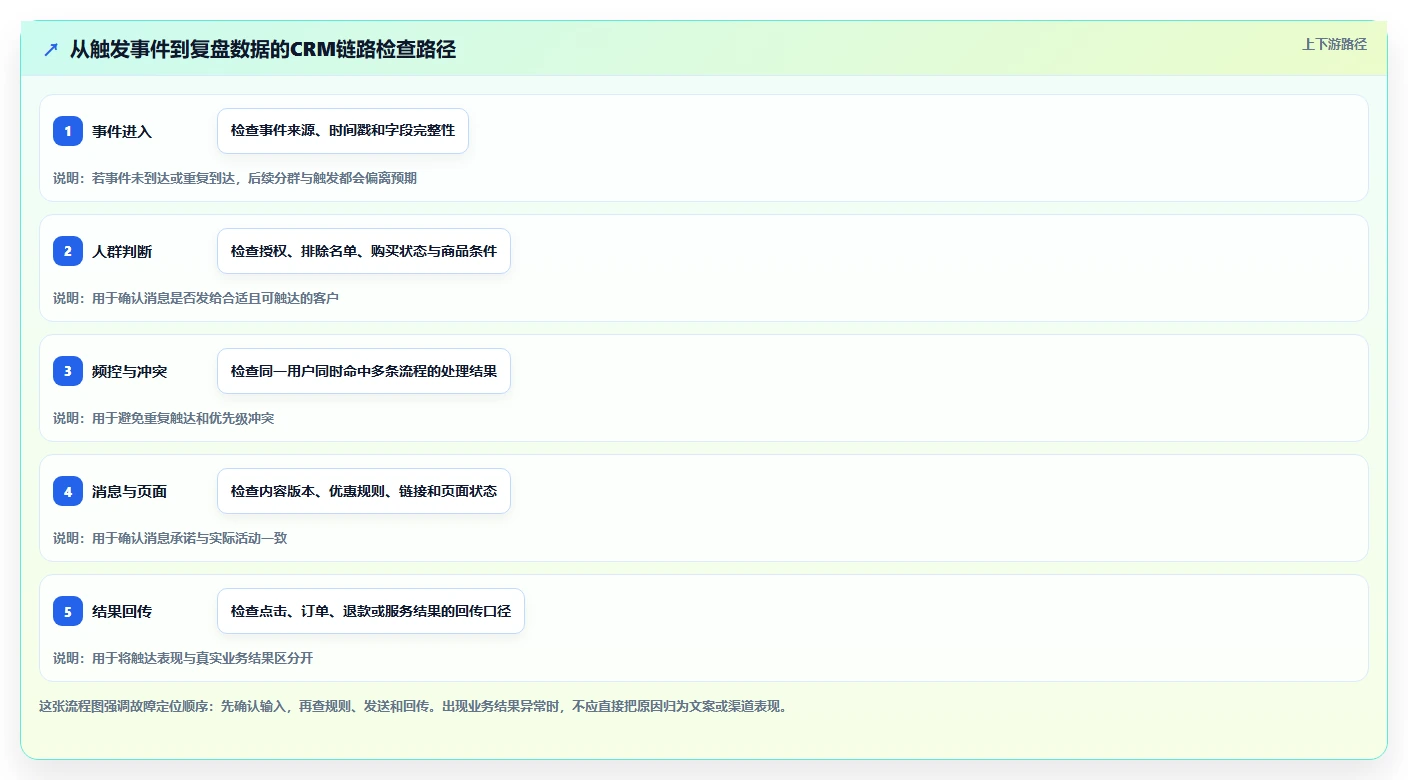This screenshot has width=1408, height=780.
Task: Click the 人群判断 step label
Action: pos(122,251)
